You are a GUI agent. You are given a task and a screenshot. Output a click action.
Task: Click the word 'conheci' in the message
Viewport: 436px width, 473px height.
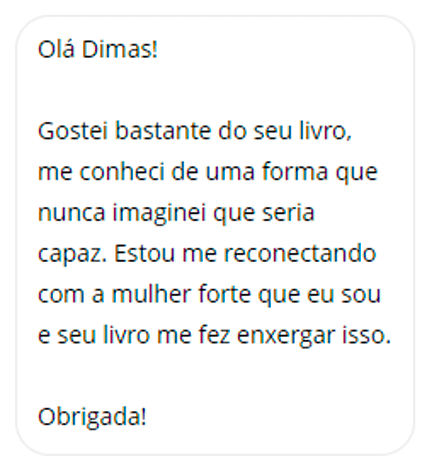point(122,172)
